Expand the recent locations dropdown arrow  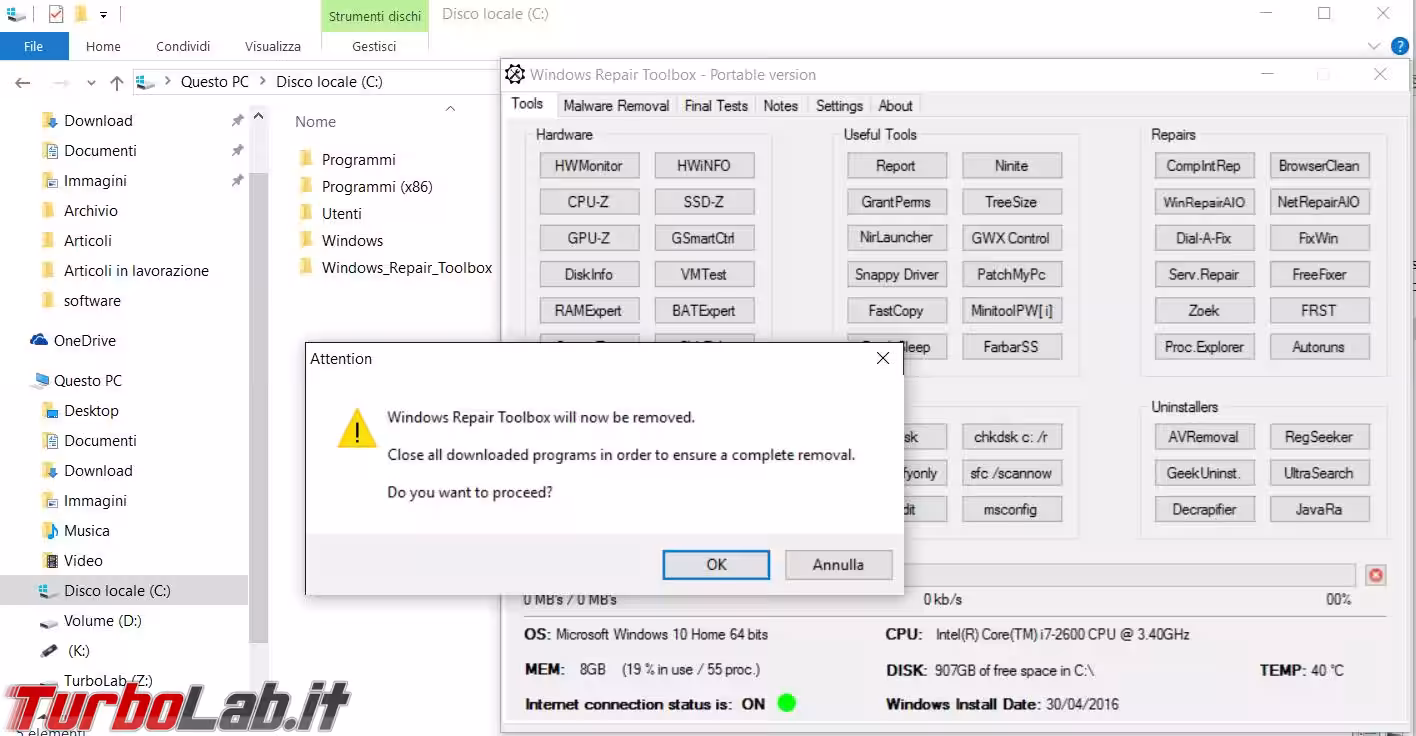click(x=91, y=83)
